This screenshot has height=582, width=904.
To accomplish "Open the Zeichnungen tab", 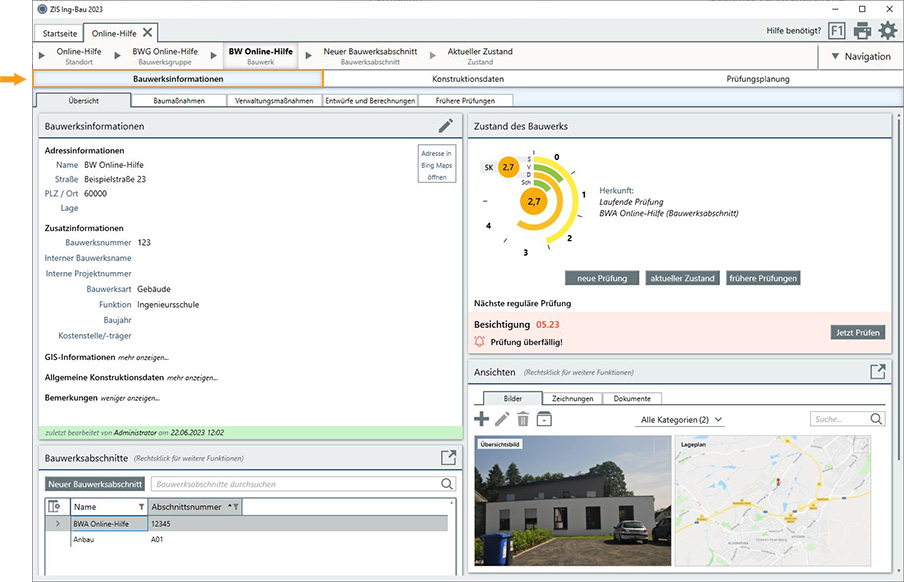I will click(x=572, y=398).
